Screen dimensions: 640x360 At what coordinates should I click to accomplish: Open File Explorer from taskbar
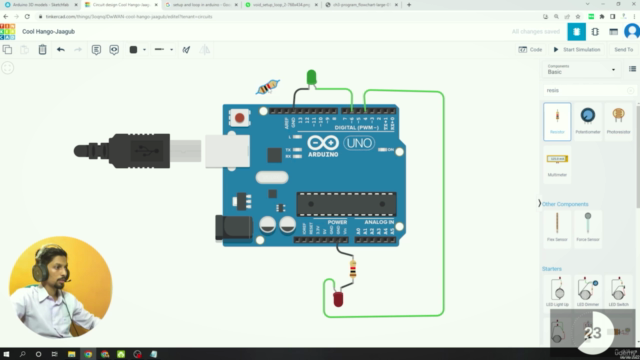tap(71, 354)
